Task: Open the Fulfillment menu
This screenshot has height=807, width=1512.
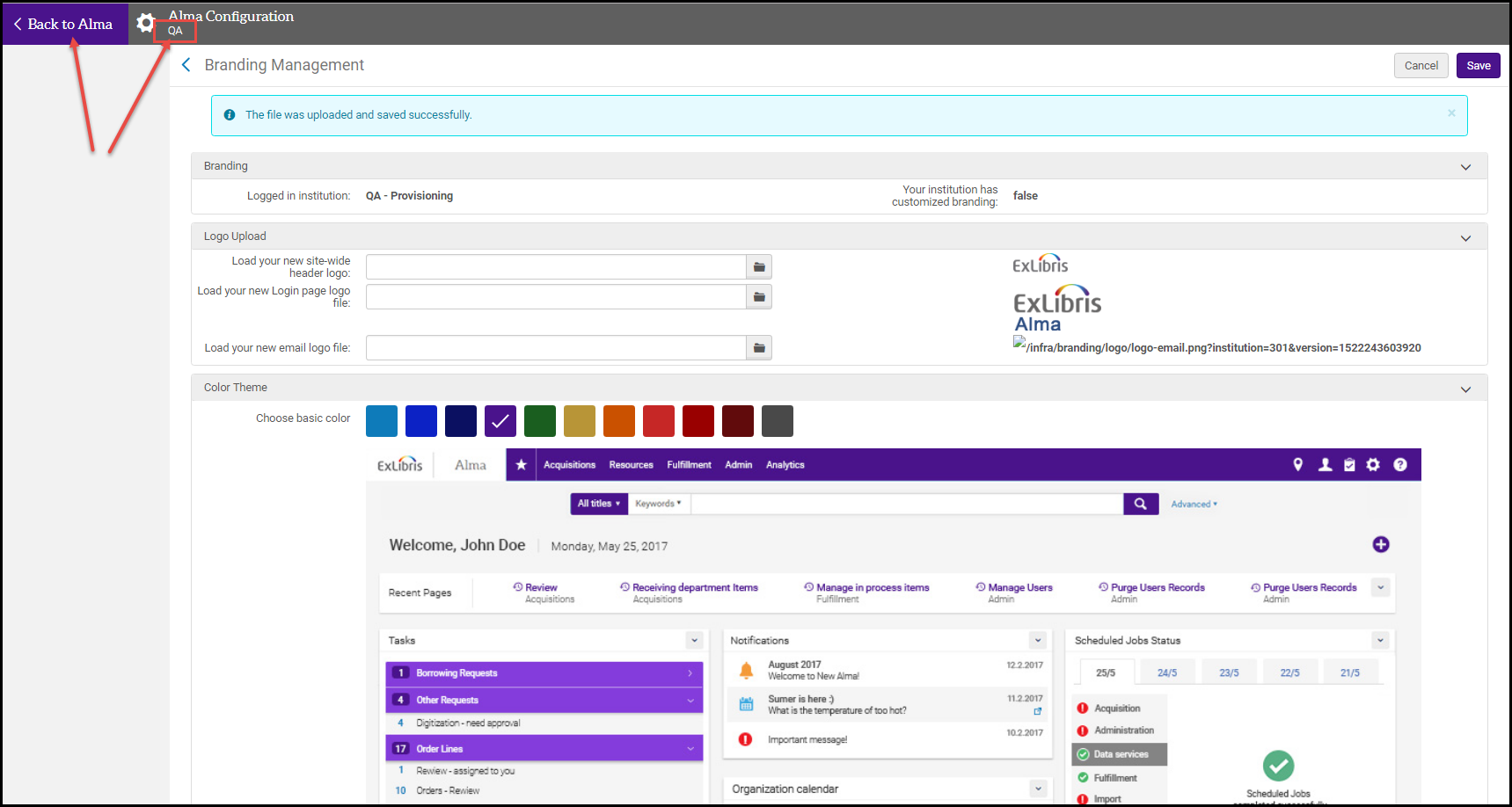Action: 689,465
